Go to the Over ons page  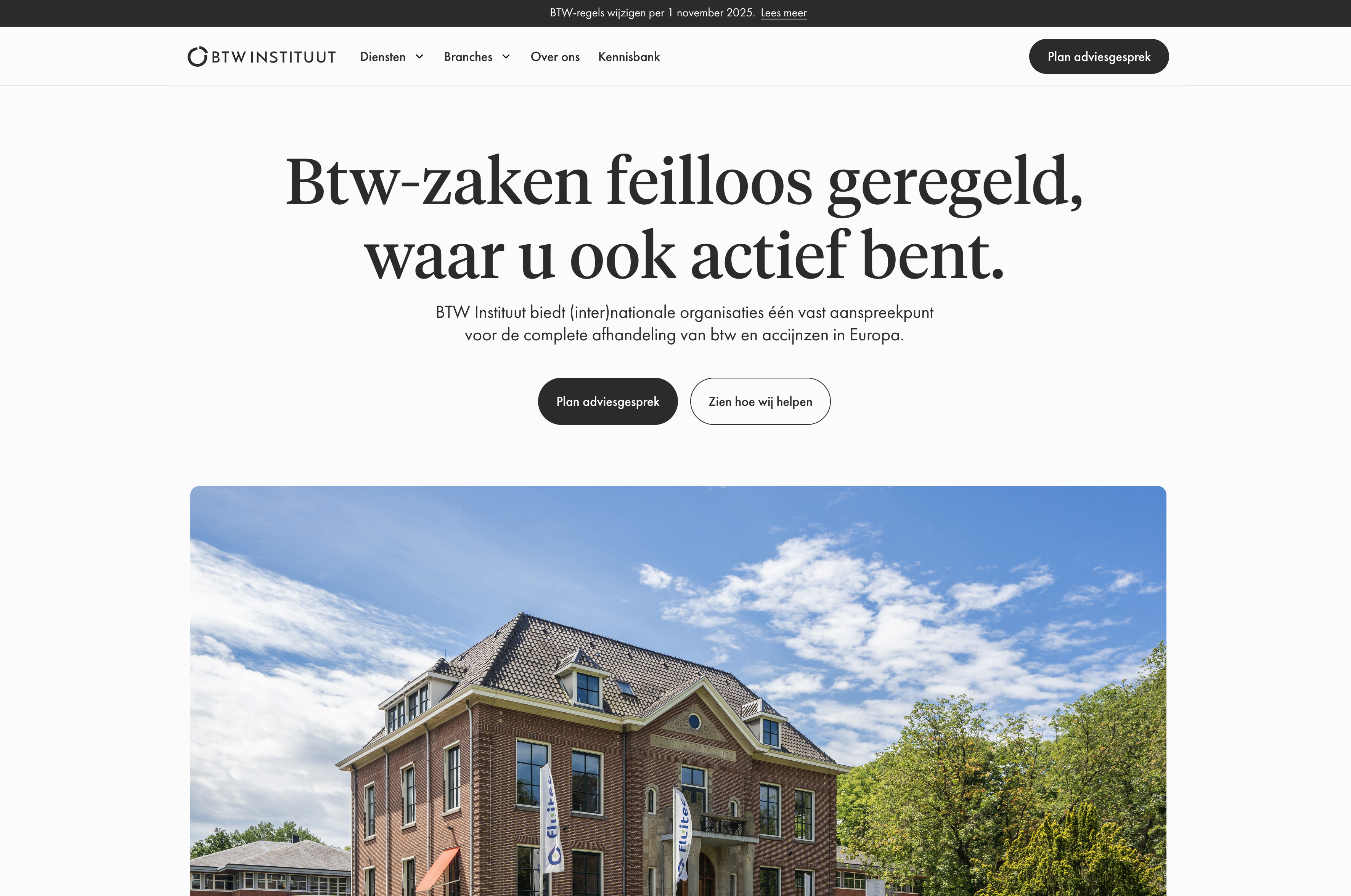(x=555, y=56)
